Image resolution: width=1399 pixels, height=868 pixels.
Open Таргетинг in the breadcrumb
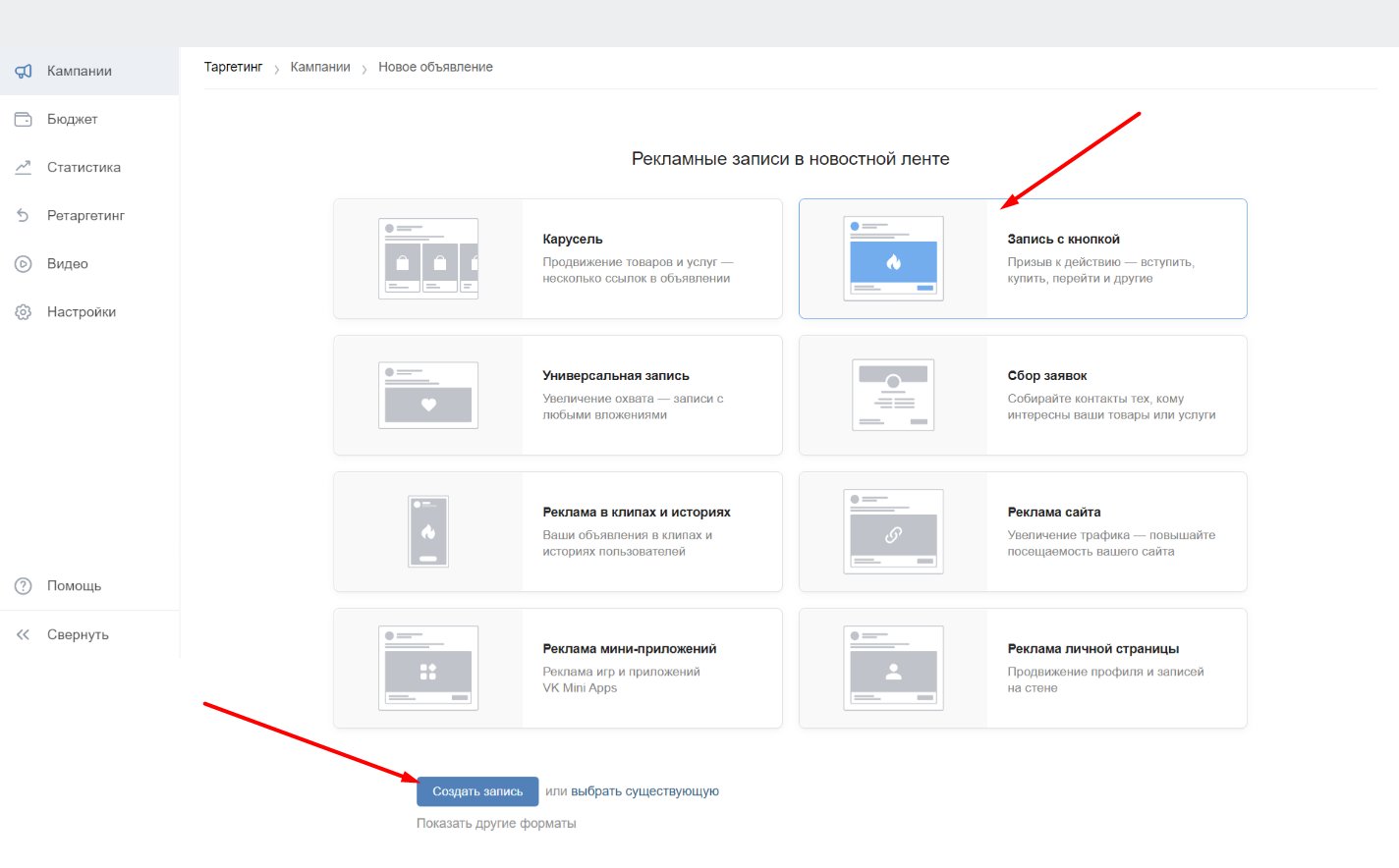pyautogui.click(x=233, y=67)
